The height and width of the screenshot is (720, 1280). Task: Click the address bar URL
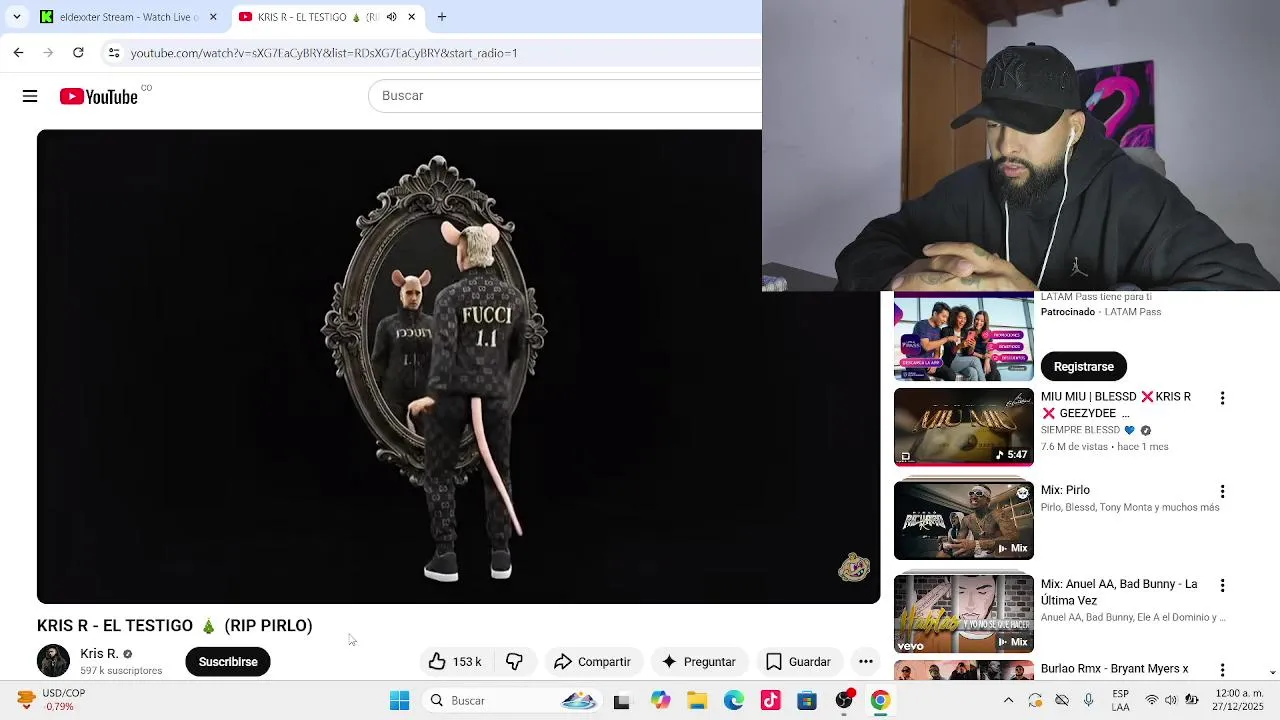[x=324, y=53]
